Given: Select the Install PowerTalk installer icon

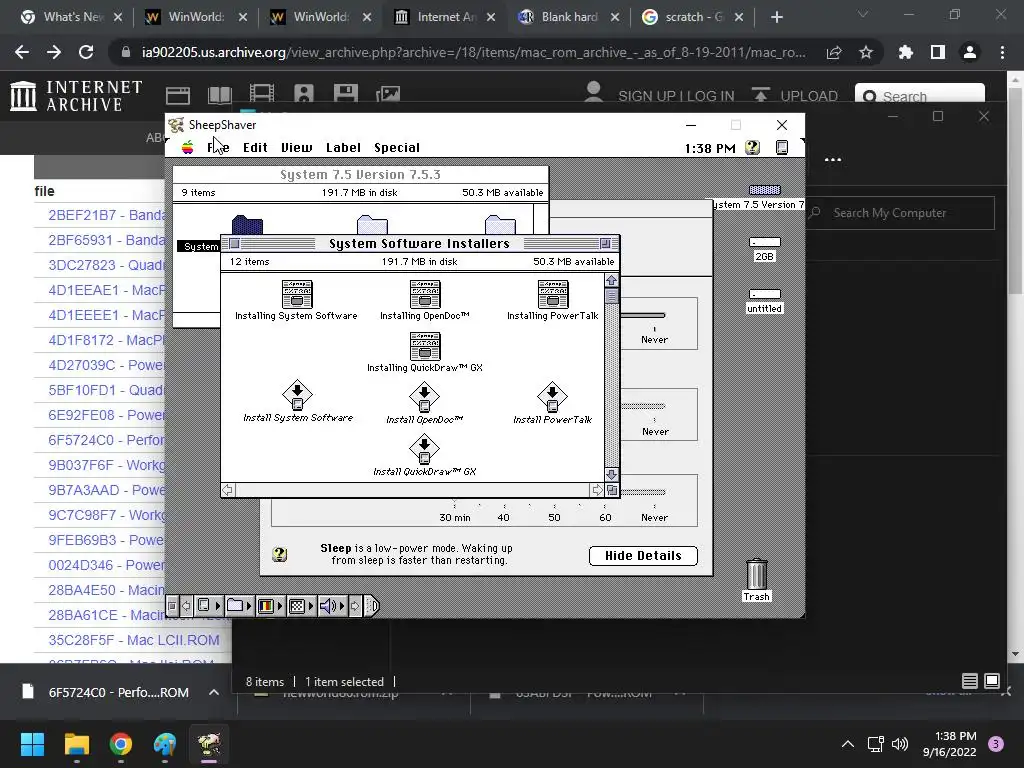Looking at the screenshot, I should click(552, 397).
